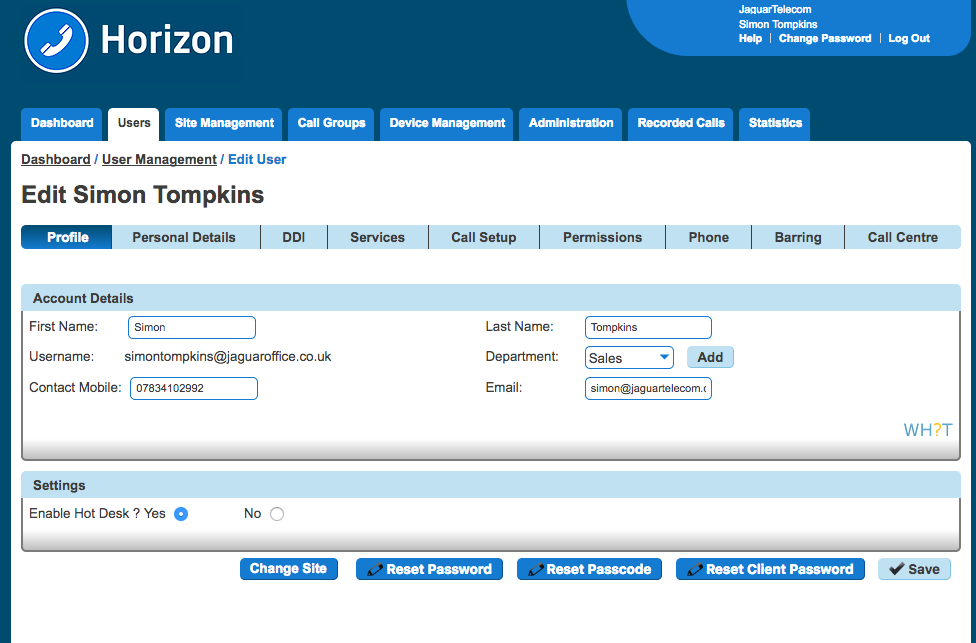Click the Contact Mobile input field
Image resolution: width=976 pixels, height=643 pixels.
tap(194, 388)
